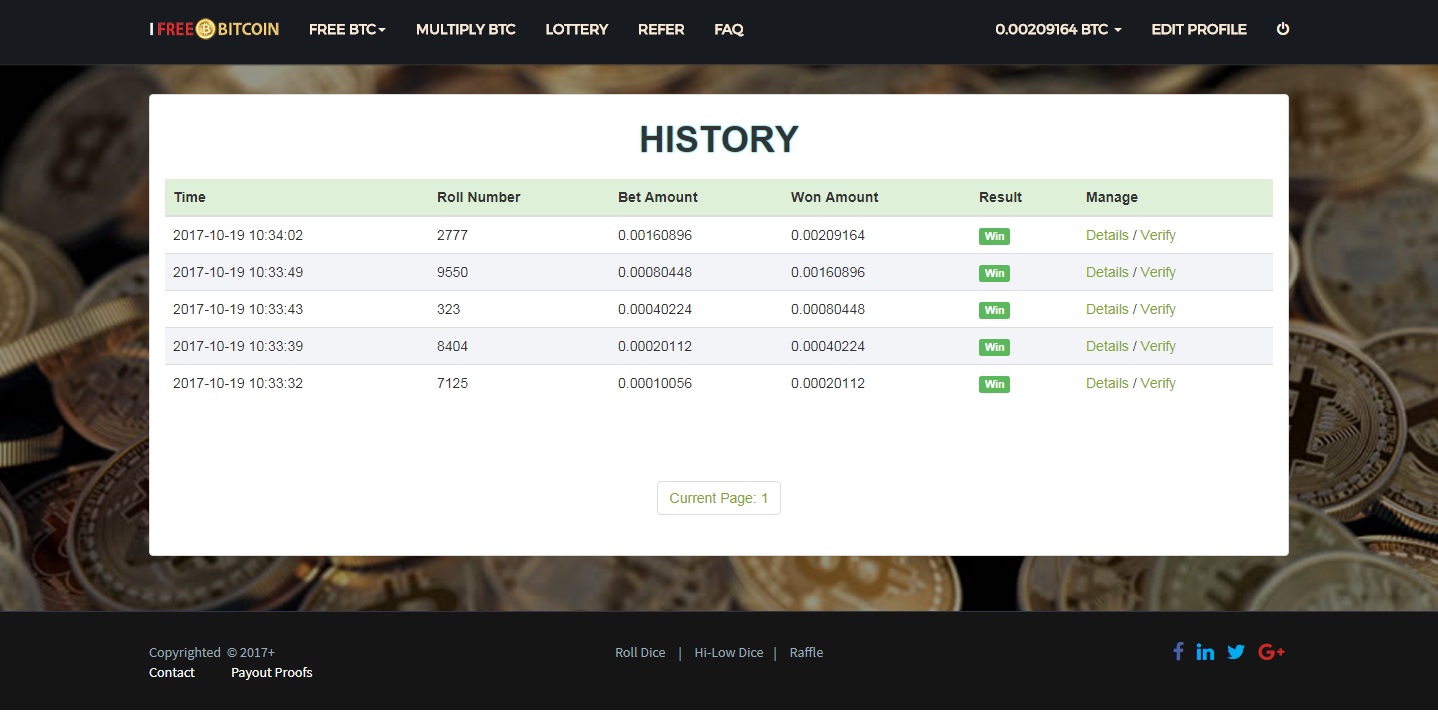Click the Won Amount column header
The height and width of the screenshot is (712, 1438).
pos(835,197)
